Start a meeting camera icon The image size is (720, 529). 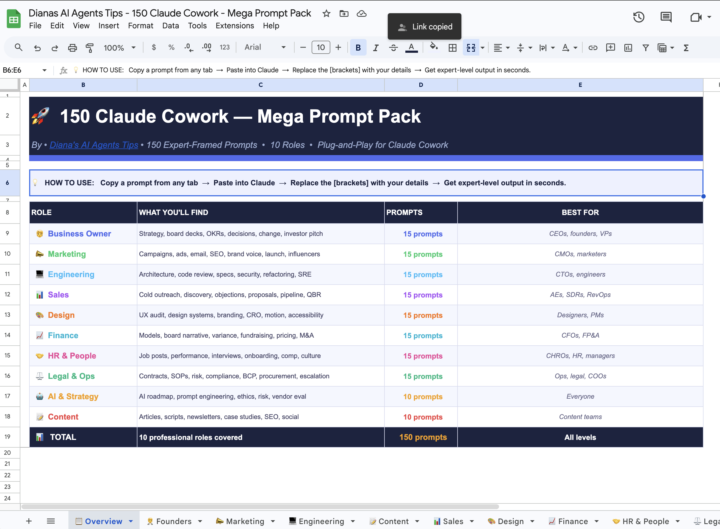click(x=696, y=17)
